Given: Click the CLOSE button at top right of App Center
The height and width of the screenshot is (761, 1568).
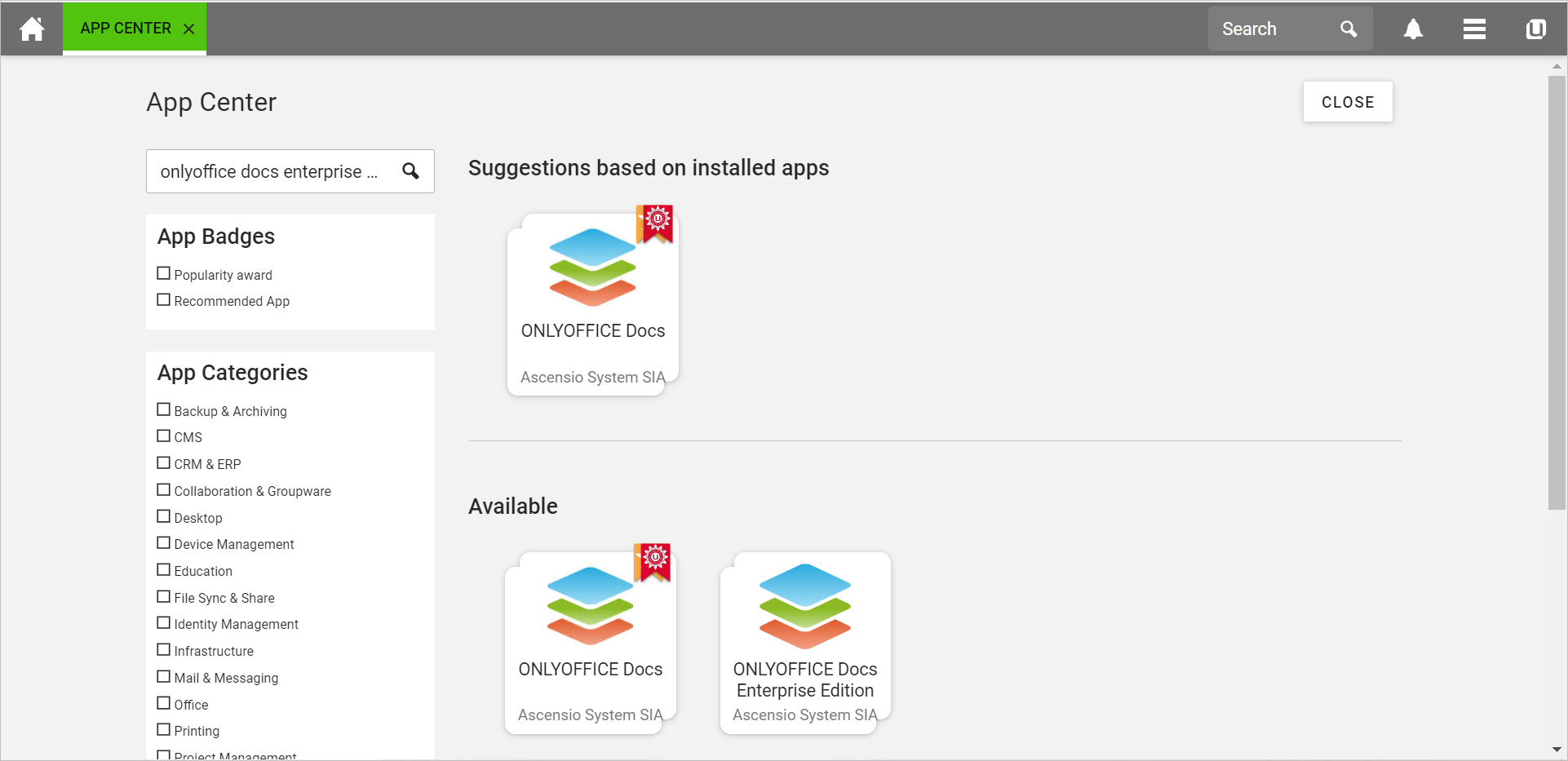Looking at the screenshot, I should [1348, 101].
